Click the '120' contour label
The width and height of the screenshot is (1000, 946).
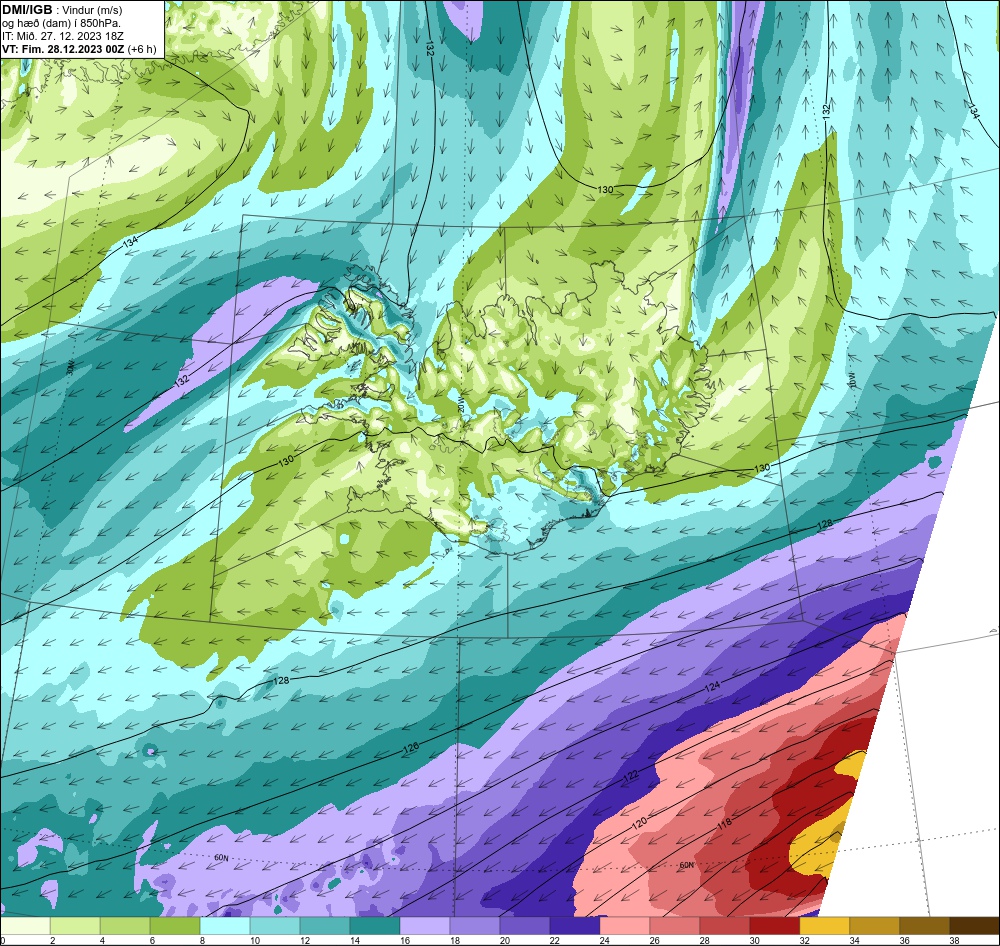click(639, 822)
